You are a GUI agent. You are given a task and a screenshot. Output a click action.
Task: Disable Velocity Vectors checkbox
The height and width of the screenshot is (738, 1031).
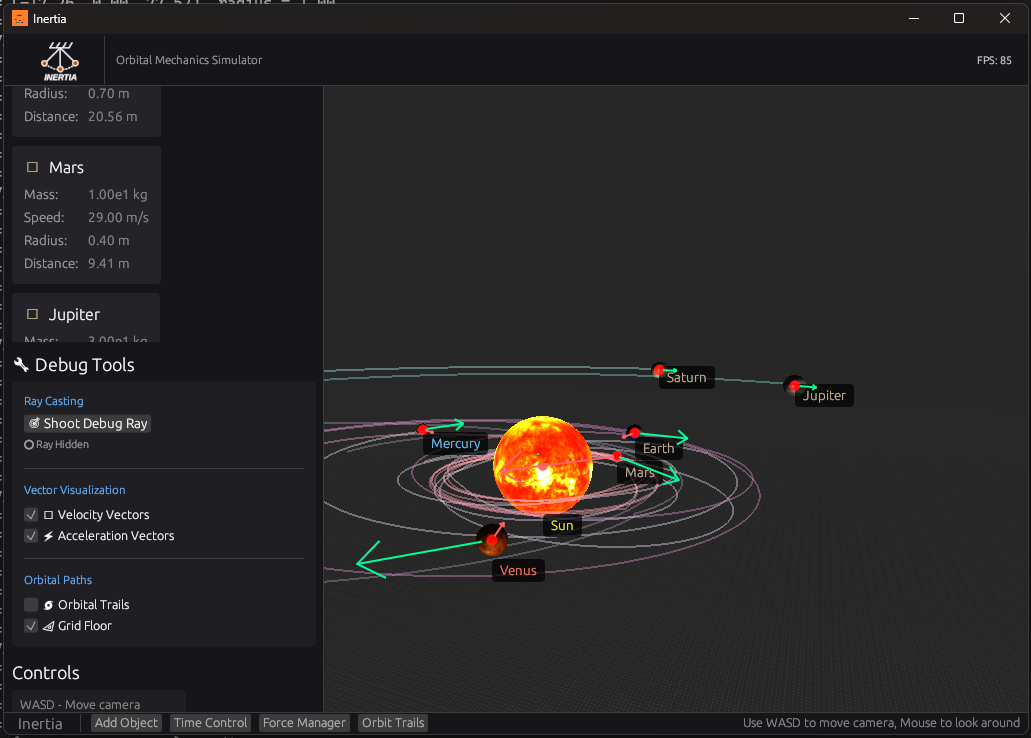click(31, 515)
